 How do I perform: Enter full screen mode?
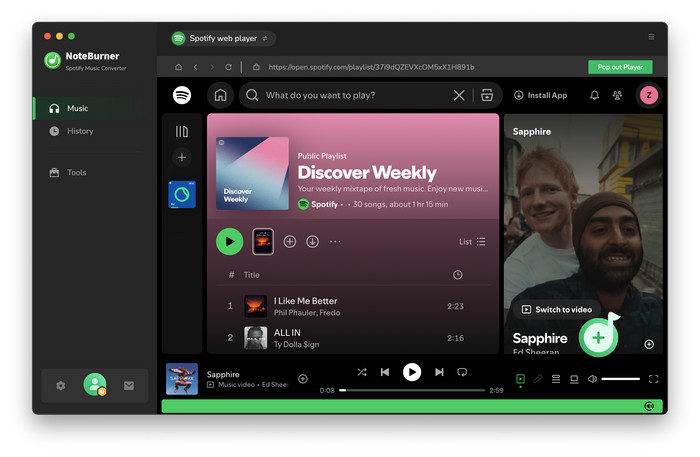tap(654, 379)
